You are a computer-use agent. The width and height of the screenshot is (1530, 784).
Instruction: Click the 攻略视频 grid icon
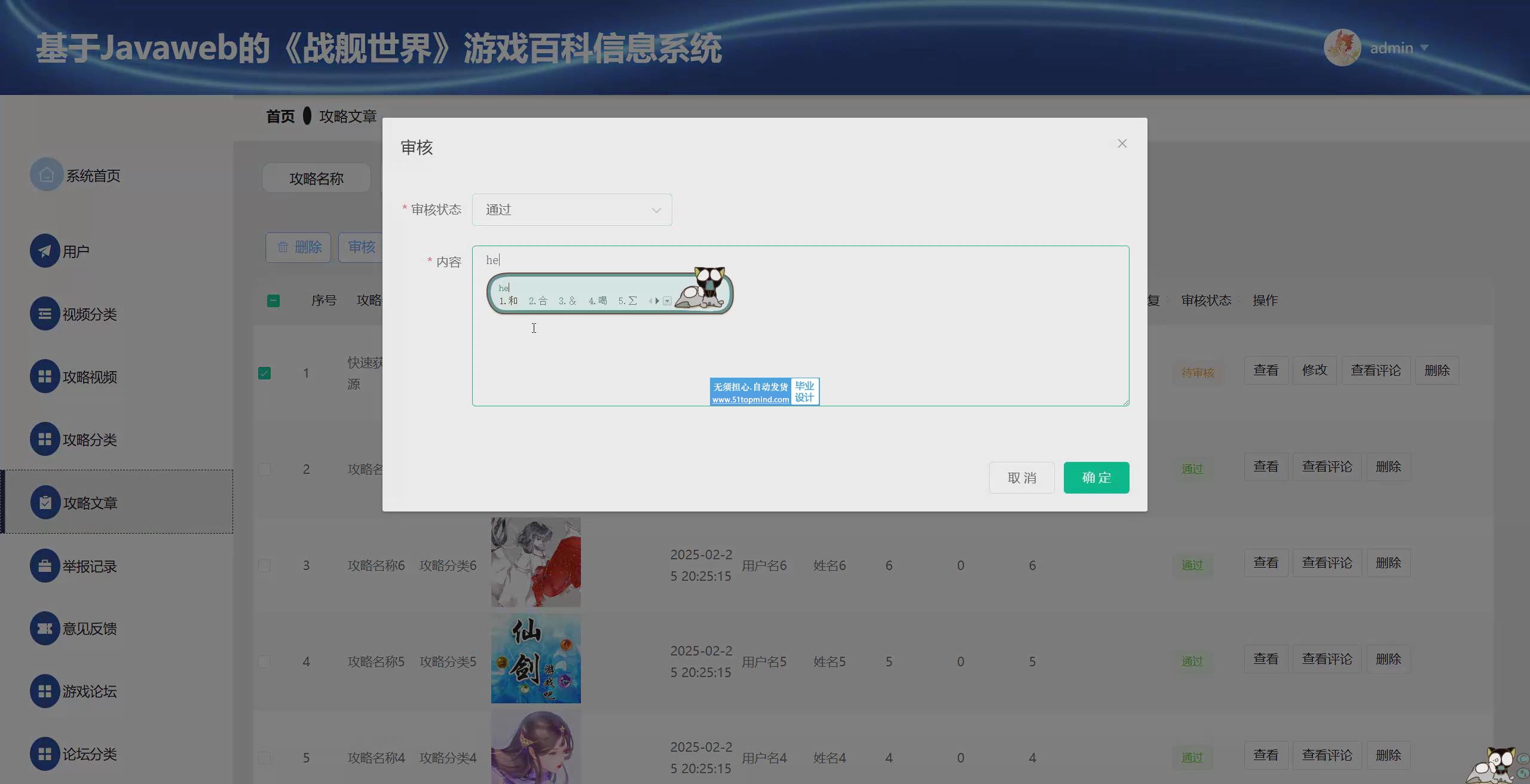tap(45, 376)
